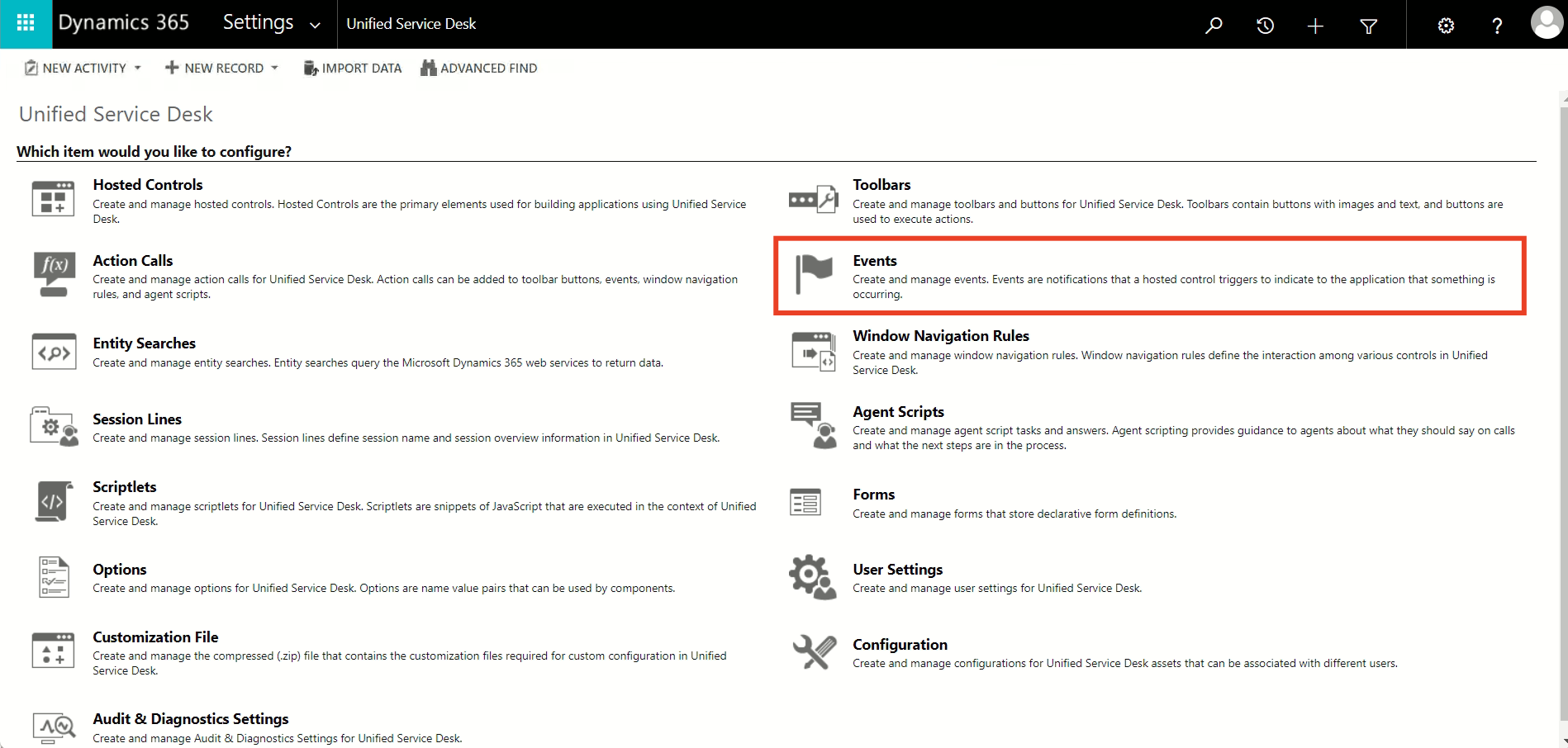The height and width of the screenshot is (748, 1568).
Task: Click the Scriptlets code icon
Action: pos(53,501)
